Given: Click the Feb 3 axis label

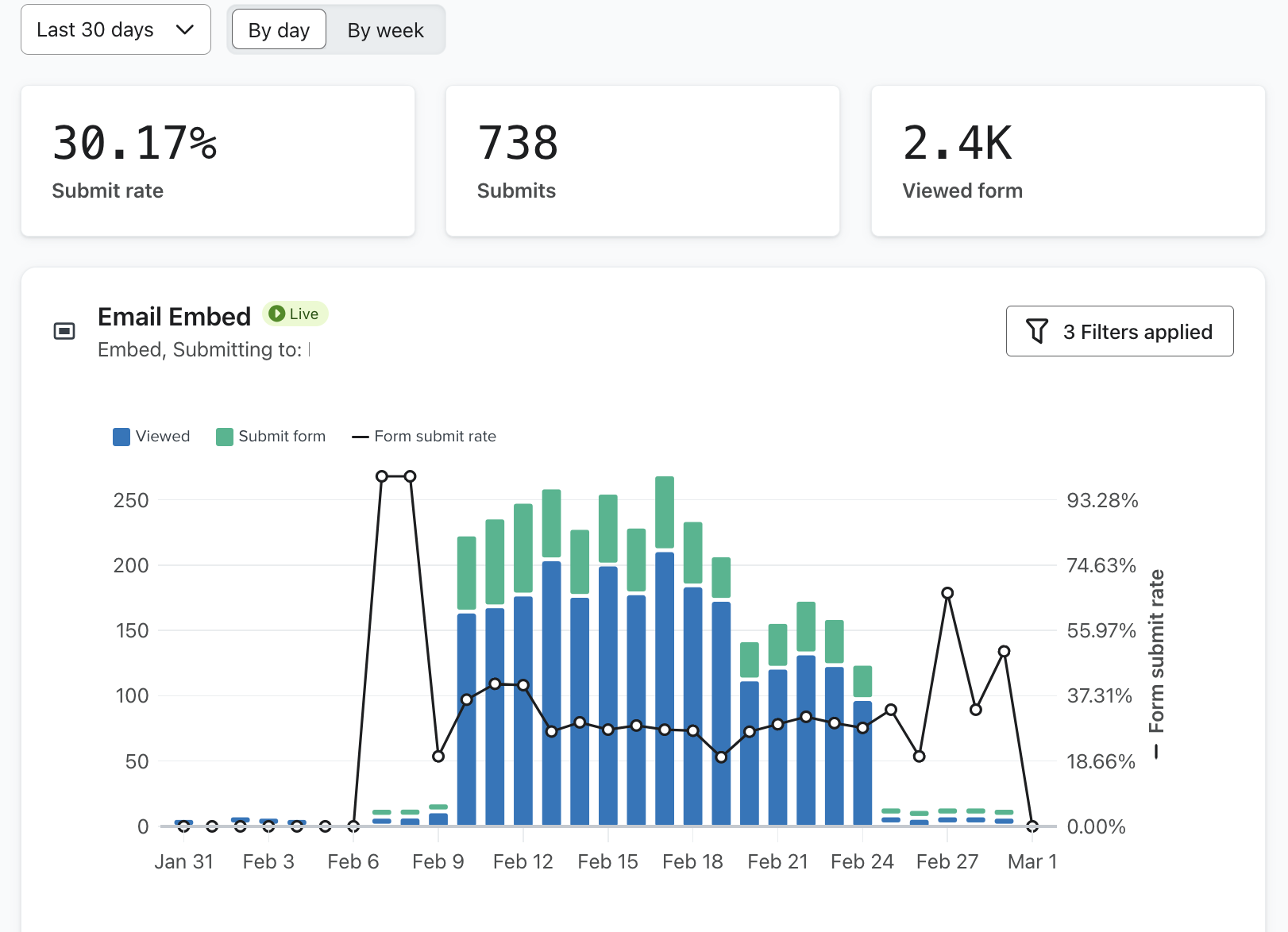Looking at the screenshot, I should (268, 861).
